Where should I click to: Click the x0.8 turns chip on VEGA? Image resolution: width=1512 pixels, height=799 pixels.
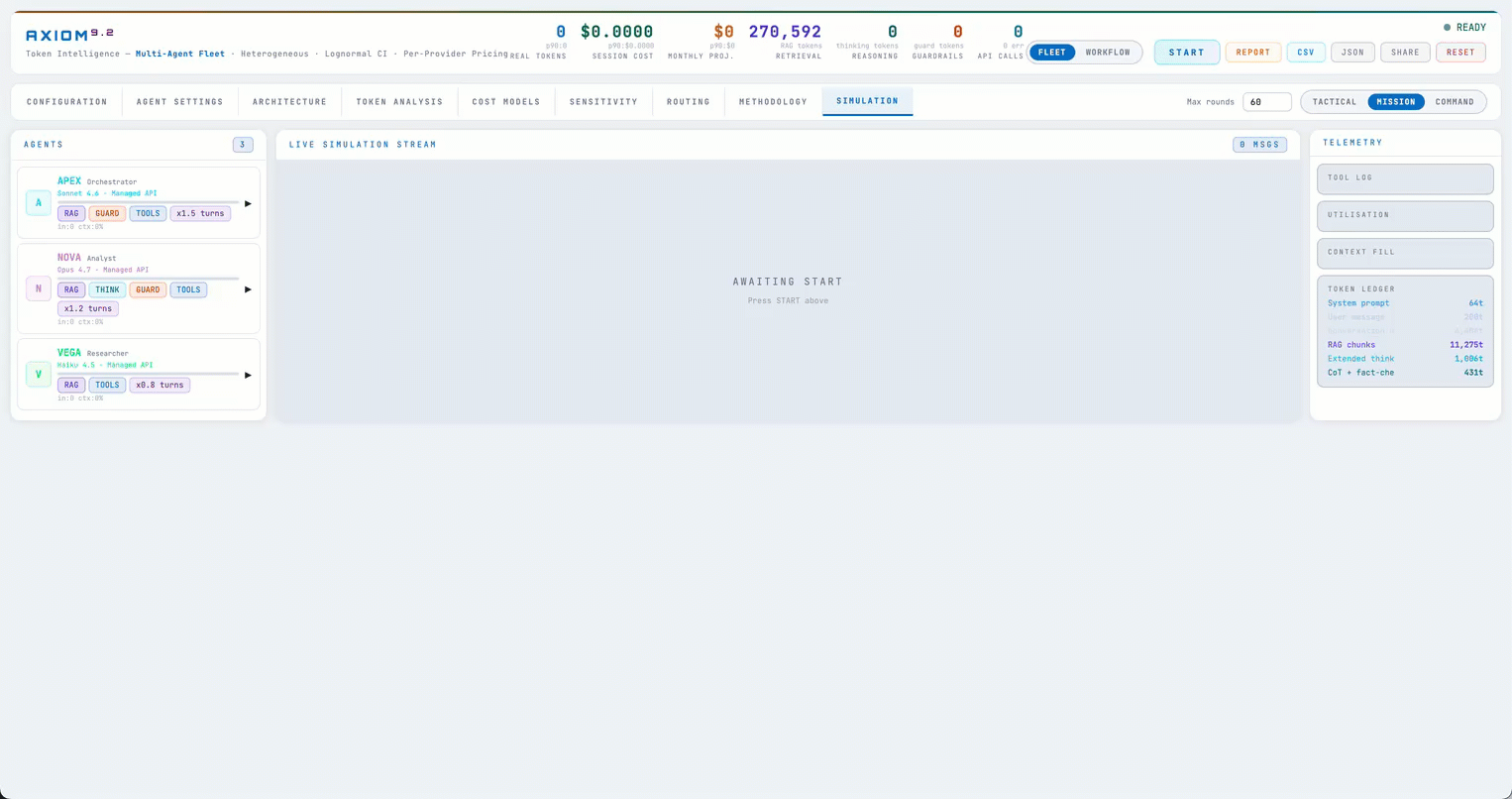pos(160,385)
